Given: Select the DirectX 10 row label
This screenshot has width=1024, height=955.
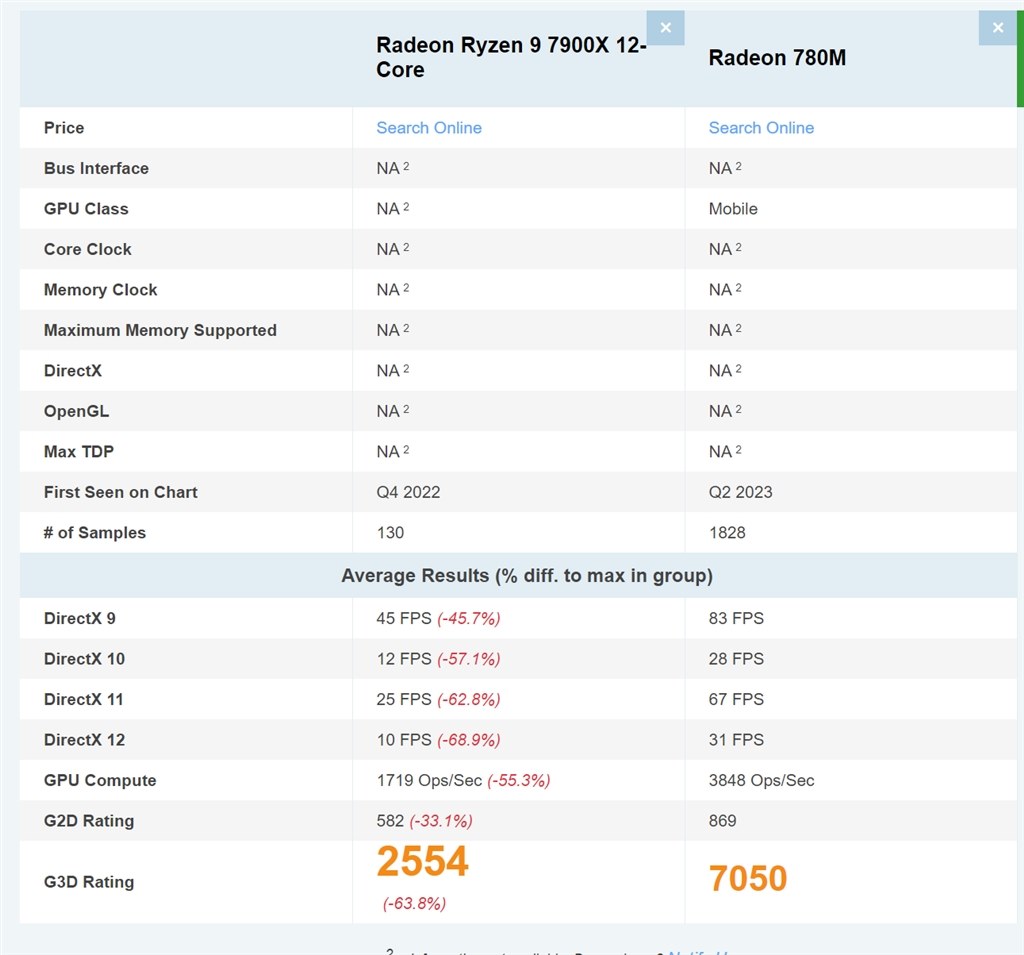Looking at the screenshot, I should pos(84,659).
